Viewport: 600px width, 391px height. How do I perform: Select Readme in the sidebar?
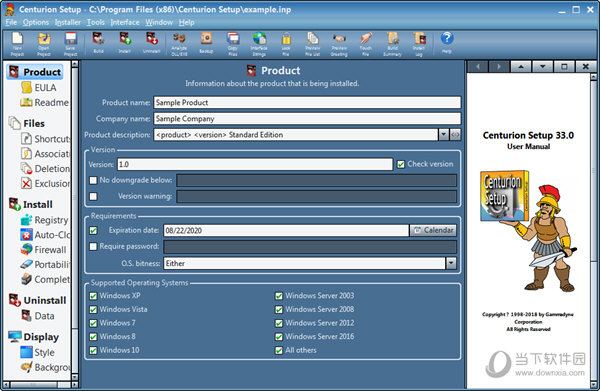(x=44, y=103)
